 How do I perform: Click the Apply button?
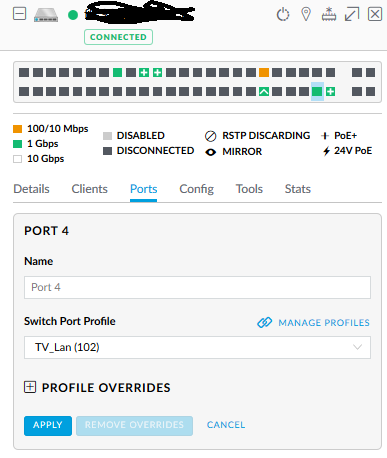click(48, 425)
